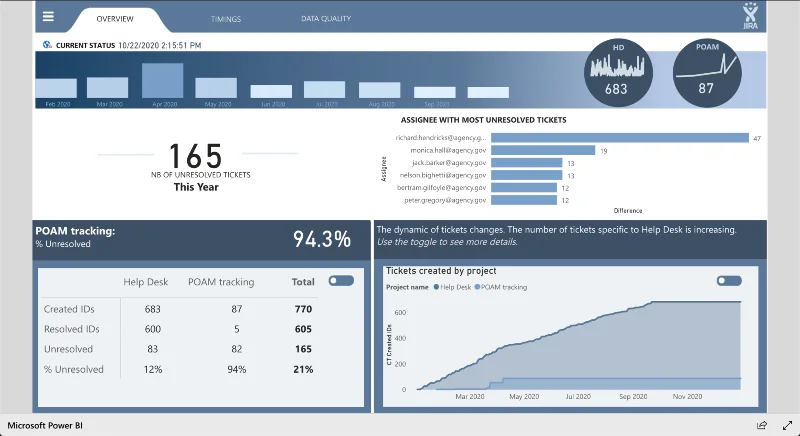Image resolution: width=800 pixels, height=436 pixels.
Task: Select the Apr 2020 bar
Action: 163,81
